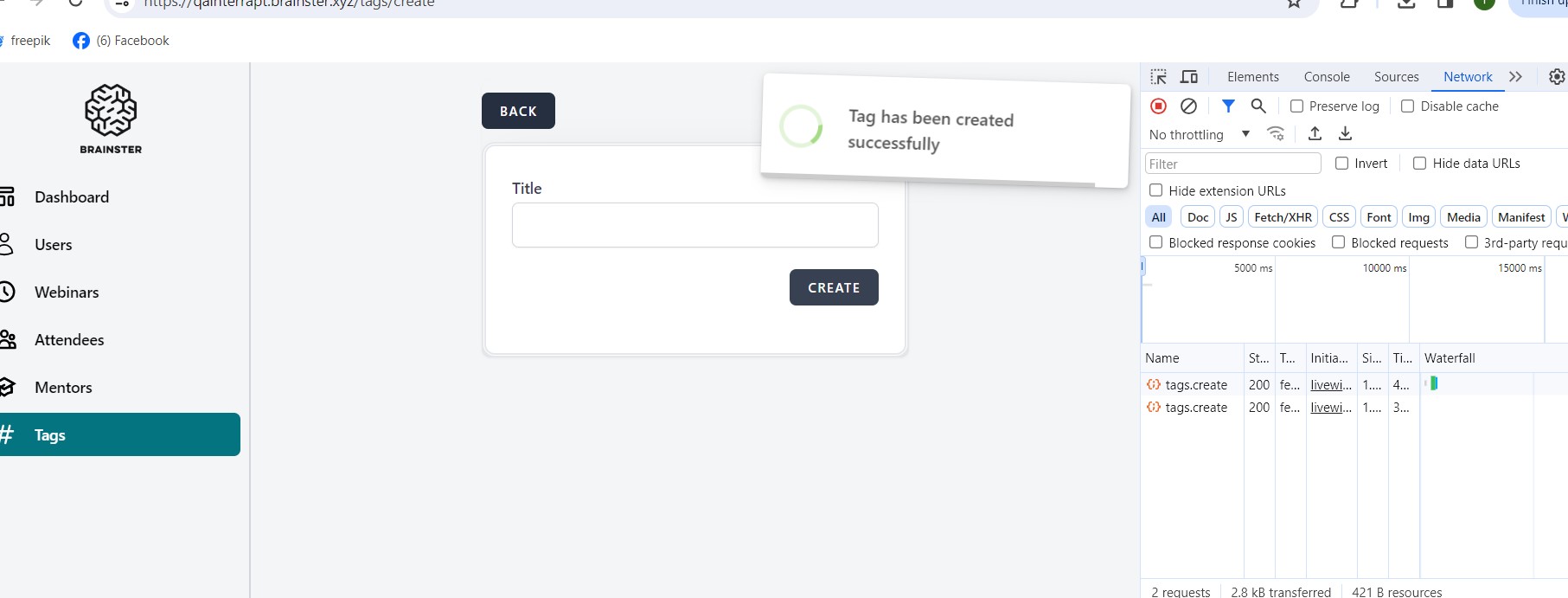The height and width of the screenshot is (598, 1568).
Task: Enable the Preserve log checkbox
Action: point(1296,106)
